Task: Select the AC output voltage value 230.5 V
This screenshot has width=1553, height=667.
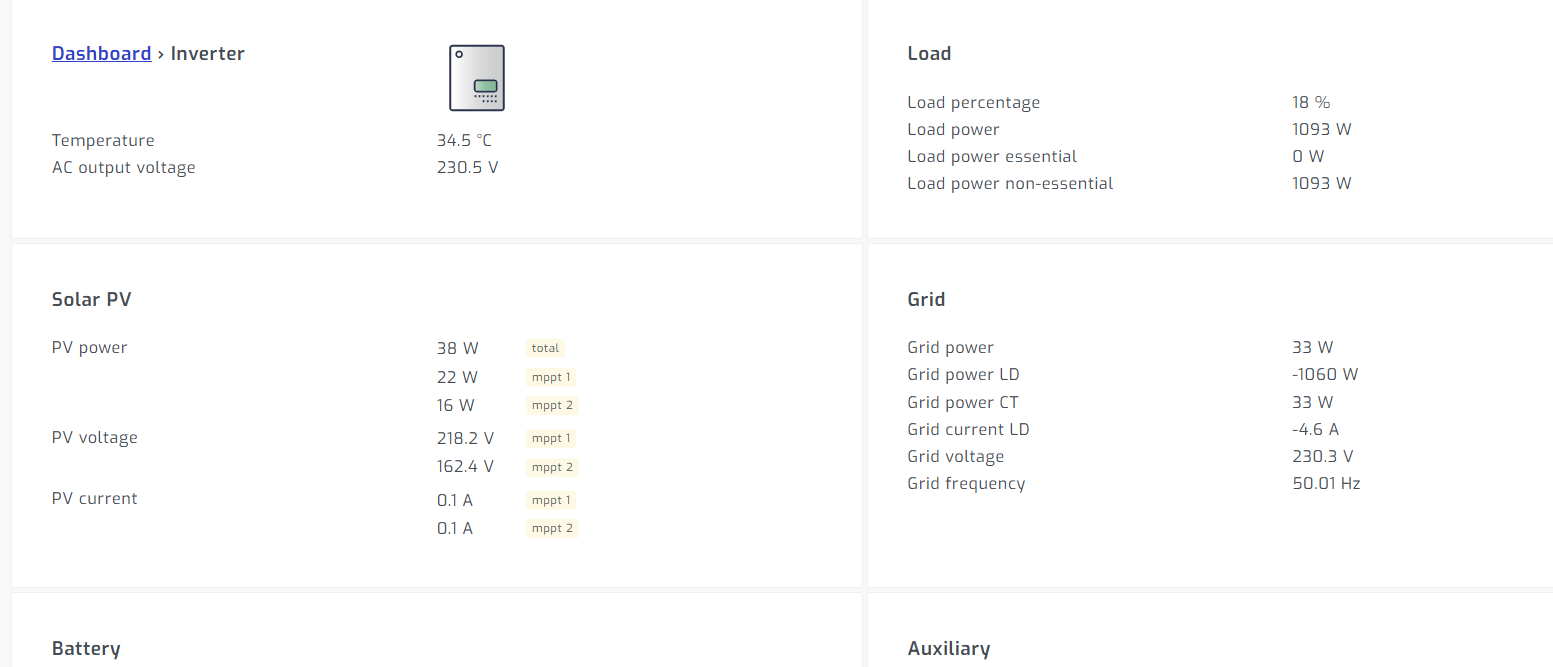Action: click(x=467, y=167)
